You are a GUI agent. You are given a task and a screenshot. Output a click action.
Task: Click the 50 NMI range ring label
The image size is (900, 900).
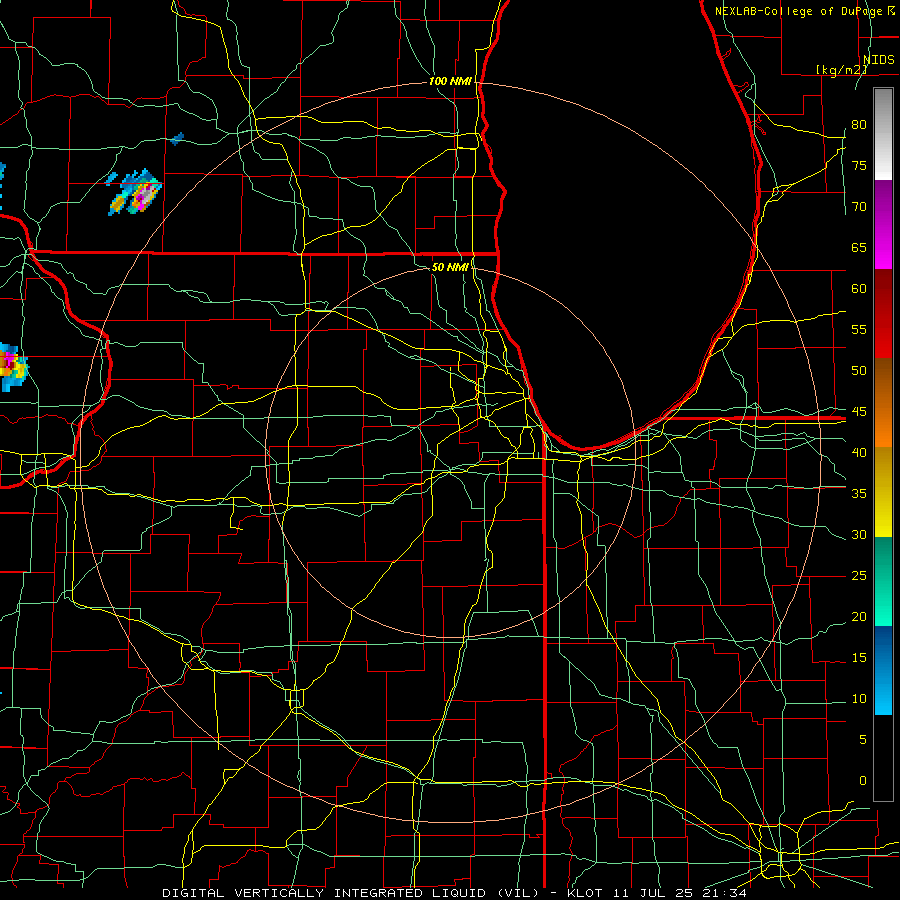450,267
